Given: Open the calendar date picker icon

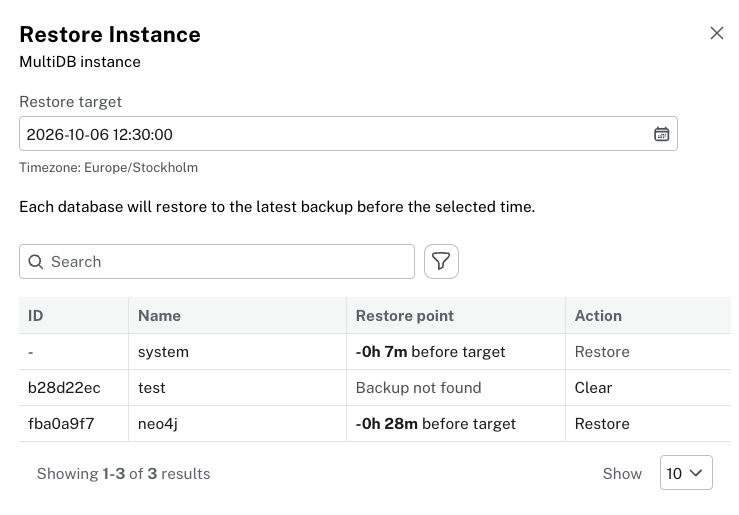Looking at the screenshot, I should point(661,134).
